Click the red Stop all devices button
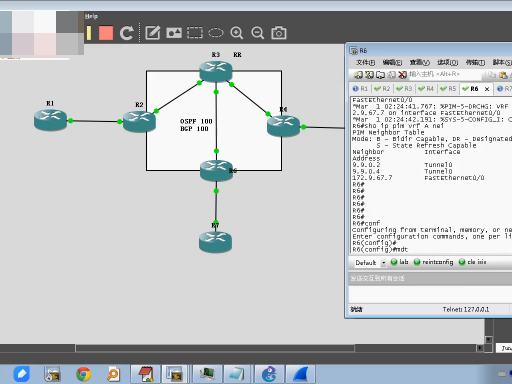This screenshot has height=384, width=512. [106, 33]
